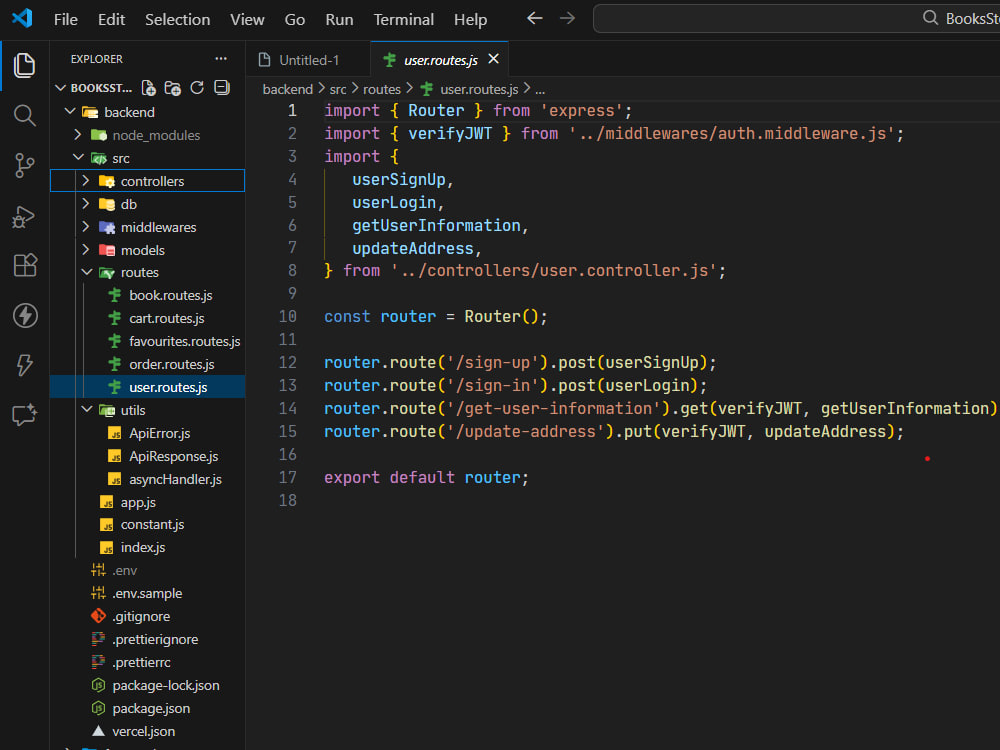Open order.routes.js file
The image size is (1000, 750).
[147, 364]
